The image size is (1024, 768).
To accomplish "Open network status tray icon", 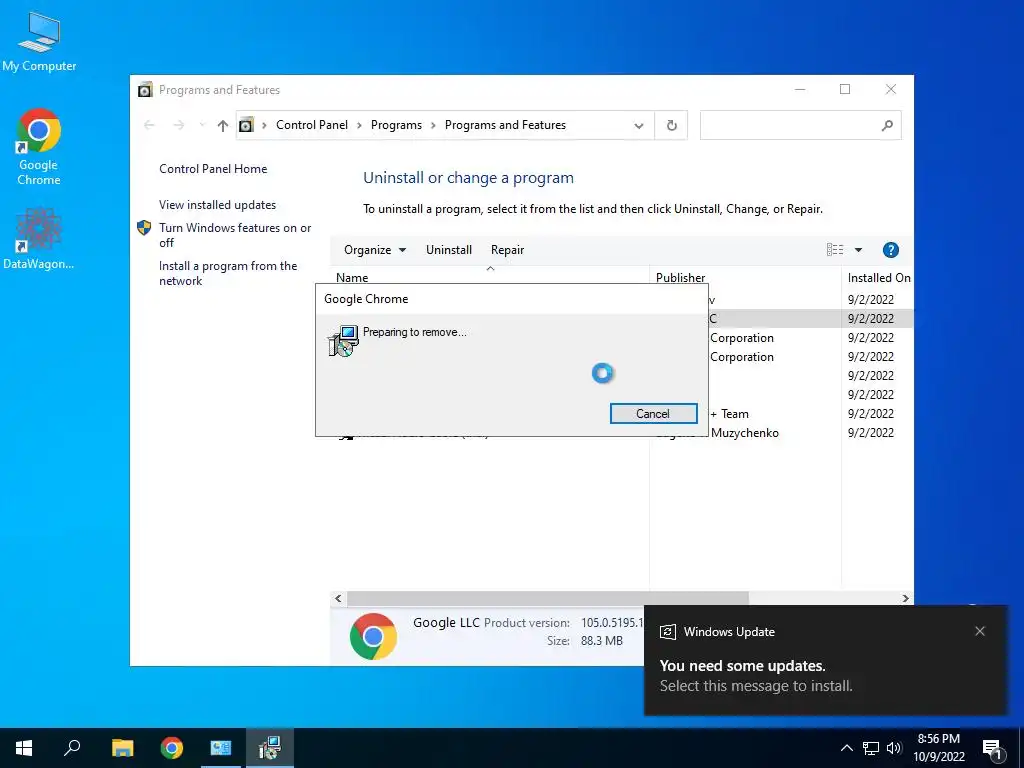I will click(x=870, y=748).
